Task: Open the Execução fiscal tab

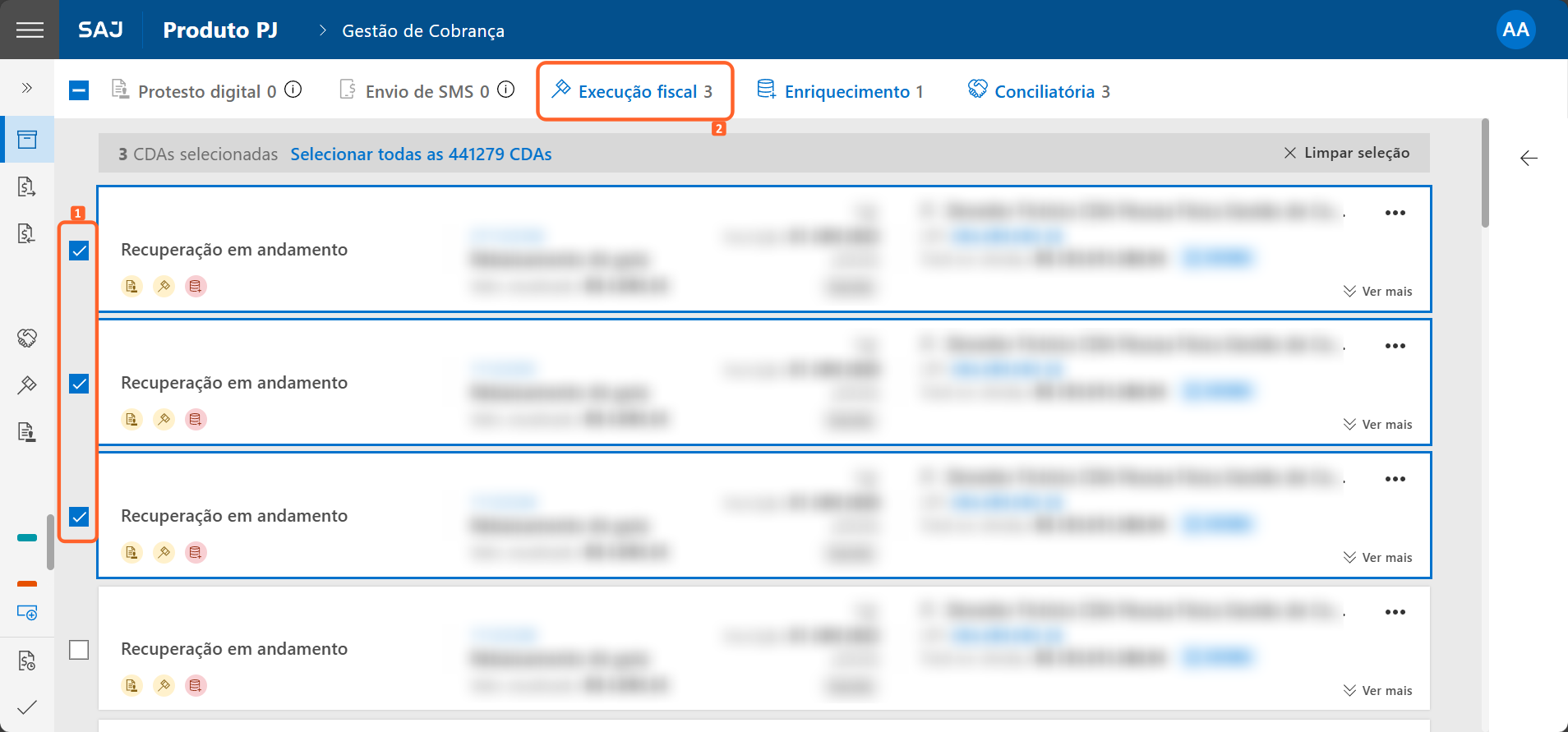Action: [634, 91]
